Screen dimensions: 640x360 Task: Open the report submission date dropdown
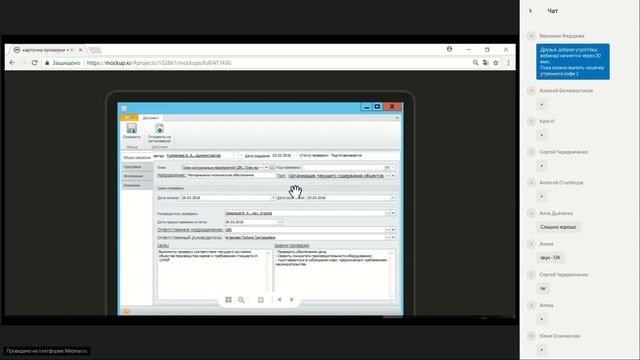(x=280, y=222)
